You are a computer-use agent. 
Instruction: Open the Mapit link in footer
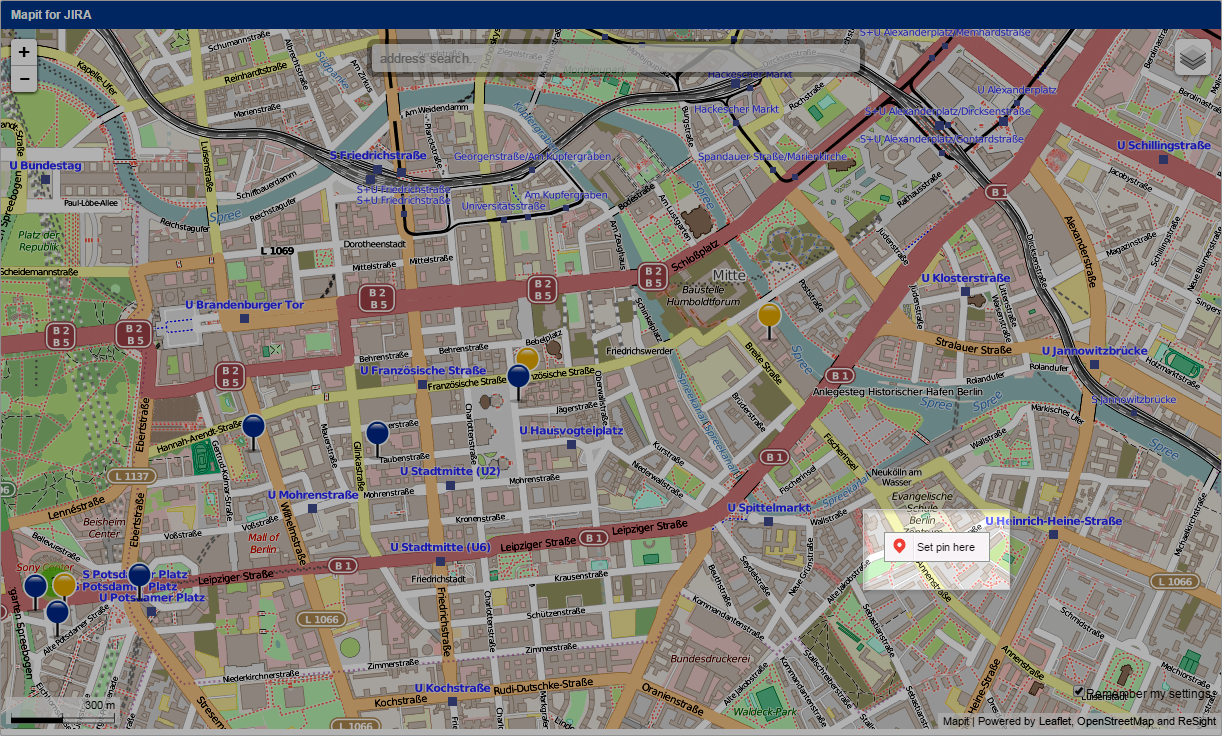coord(956,721)
